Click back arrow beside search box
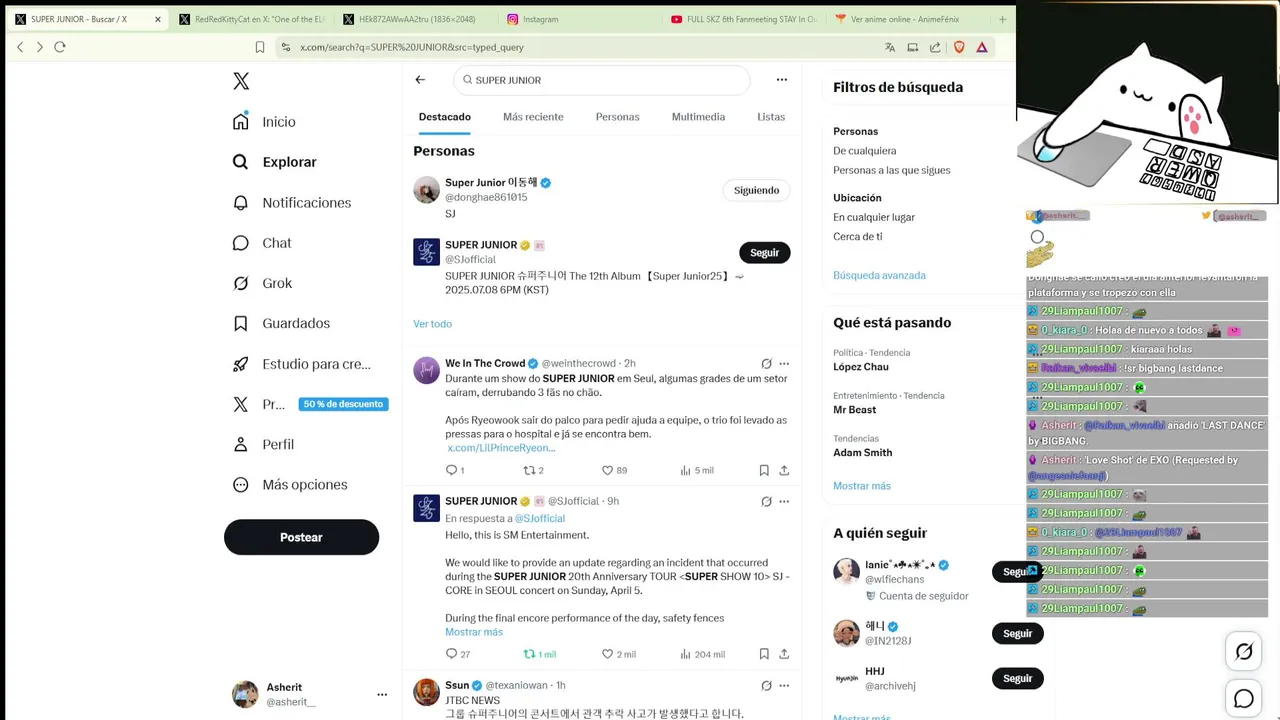The image size is (1280, 720). pyautogui.click(x=420, y=80)
